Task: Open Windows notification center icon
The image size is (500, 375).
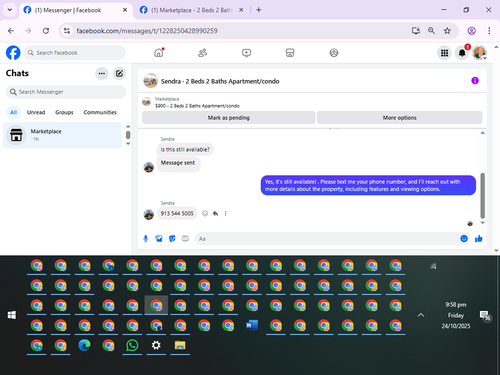Action: point(485,315)
